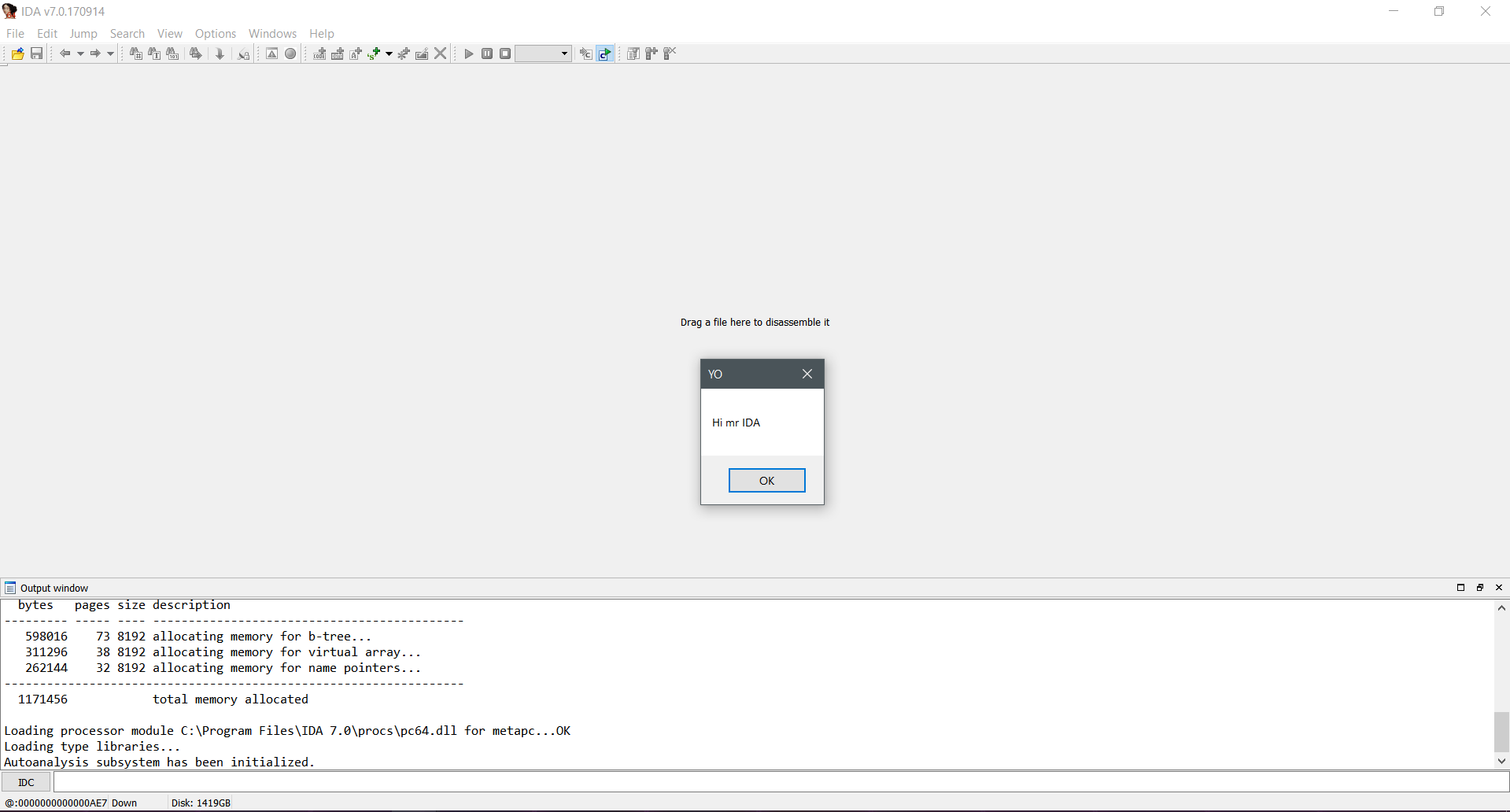Click the add breakpoint plug icon
The image size is (1510, 812).
coord(652,54)
